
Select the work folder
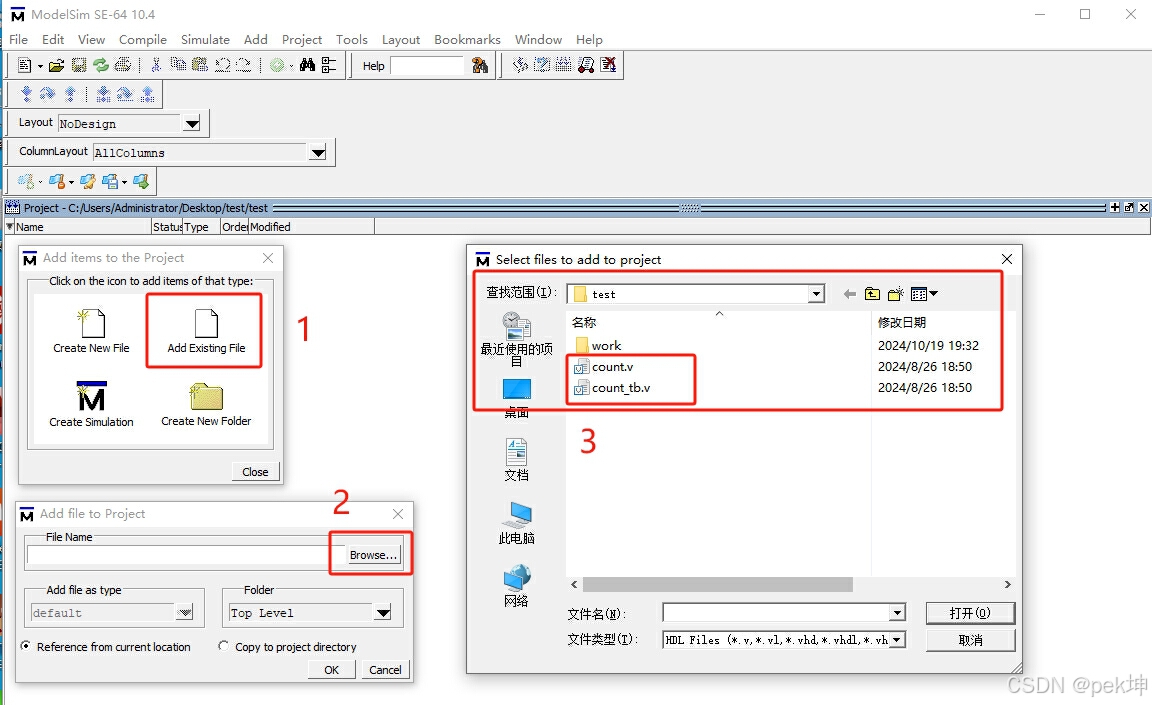coord(598,345)
